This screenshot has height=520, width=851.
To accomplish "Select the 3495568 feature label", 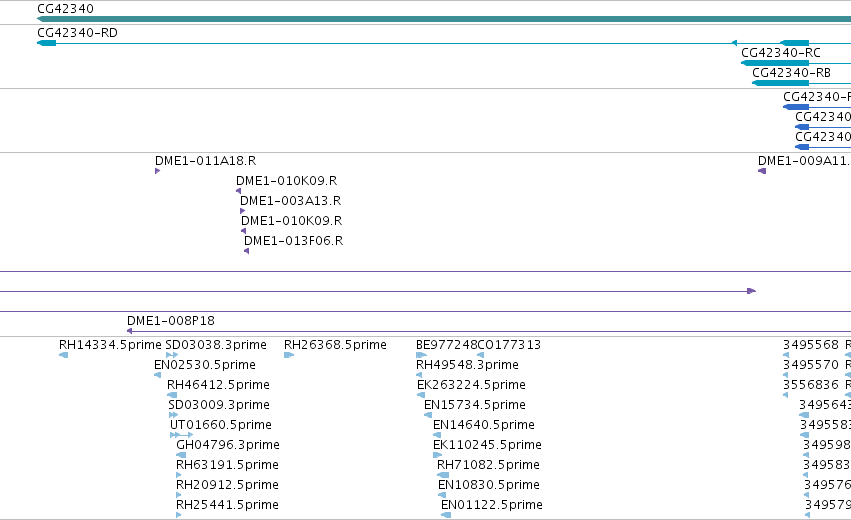I will 811,345.
